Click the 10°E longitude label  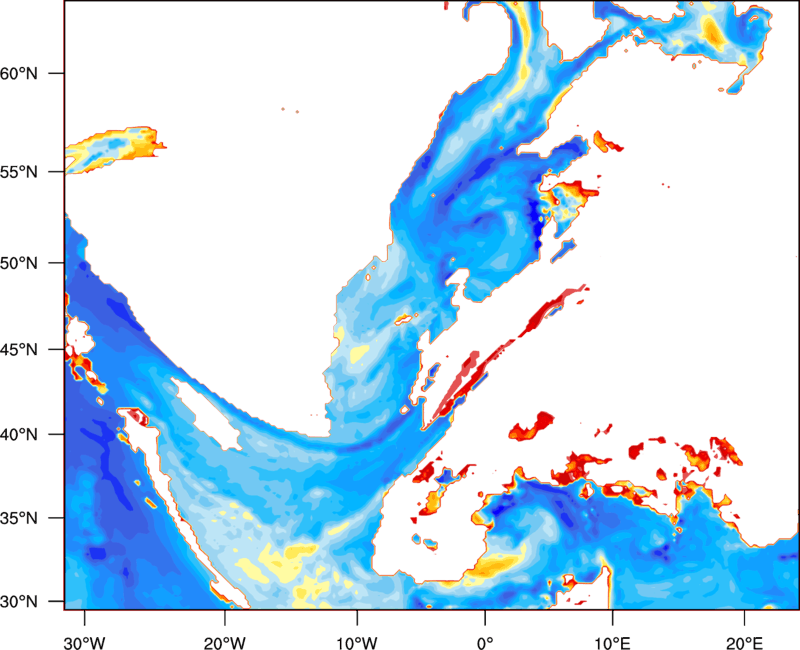[x=612, y=643]
